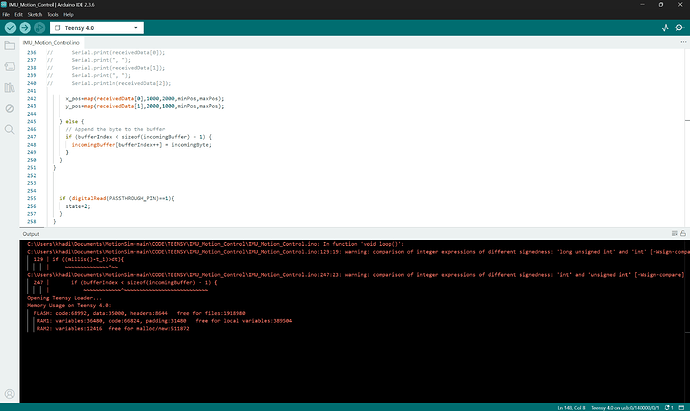Viewport: 690px width, 411px height.
Task: Open the Debug sidebar panel
Action: [10, 108]
